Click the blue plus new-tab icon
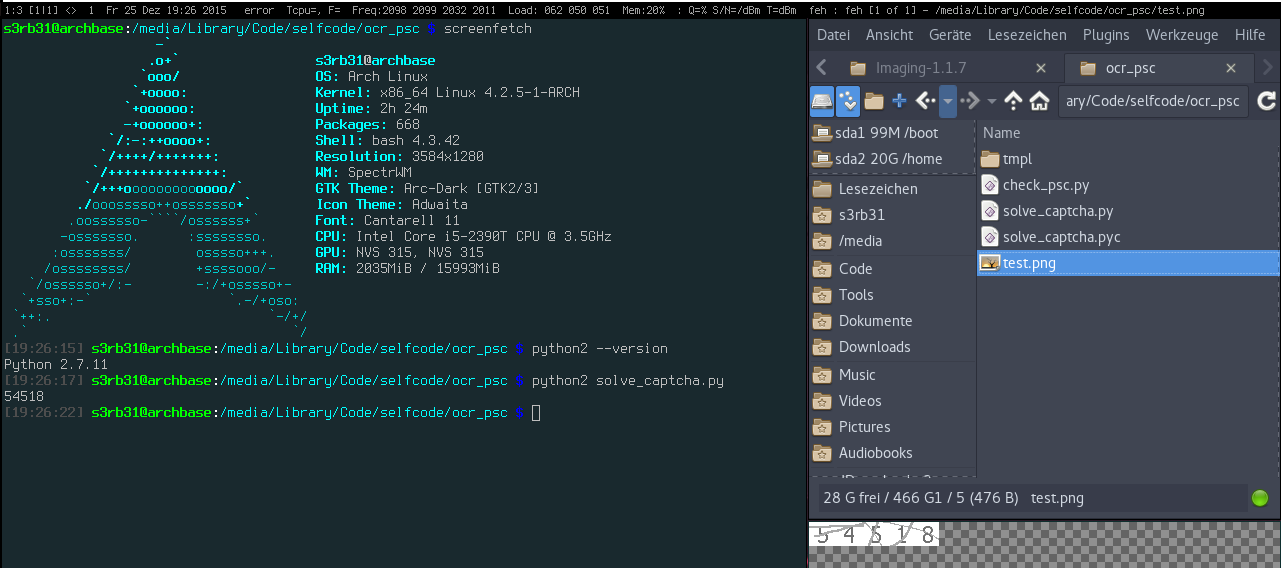The height and width of the screenshot is (568, 1281). 899,101
